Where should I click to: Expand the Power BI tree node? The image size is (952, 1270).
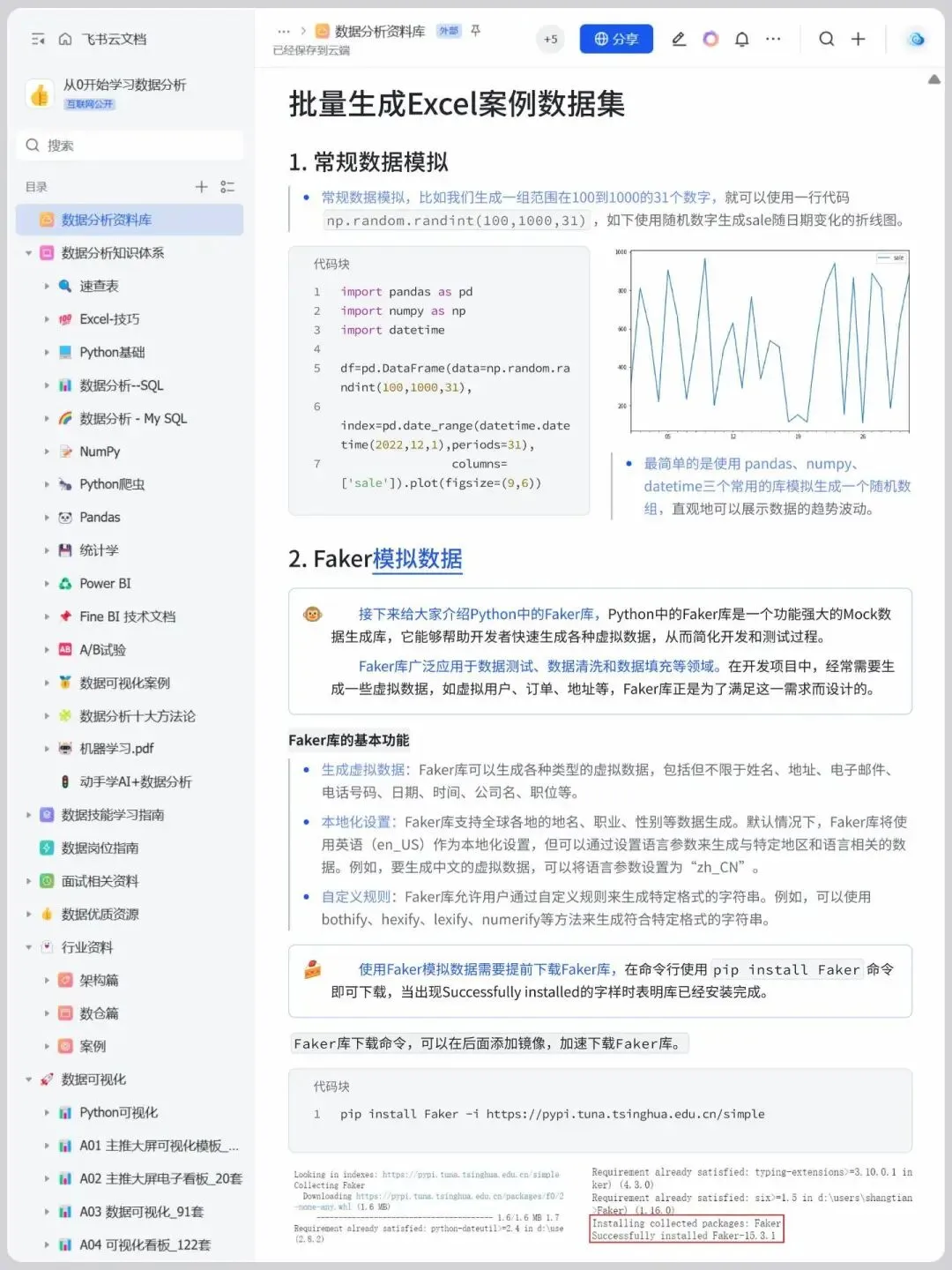[x=47, y=584]
